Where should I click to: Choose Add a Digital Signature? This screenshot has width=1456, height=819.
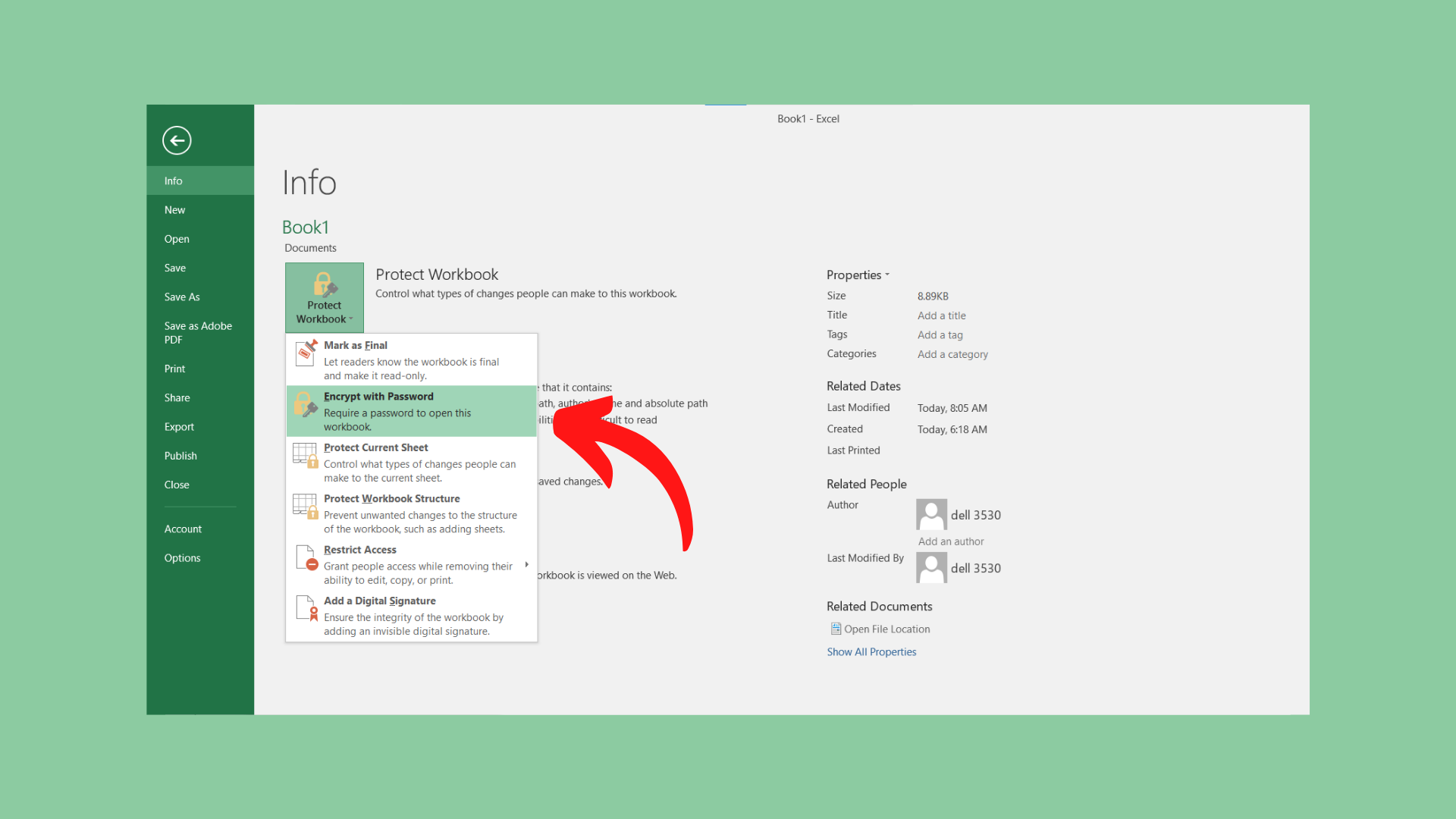tap(412, 616)
